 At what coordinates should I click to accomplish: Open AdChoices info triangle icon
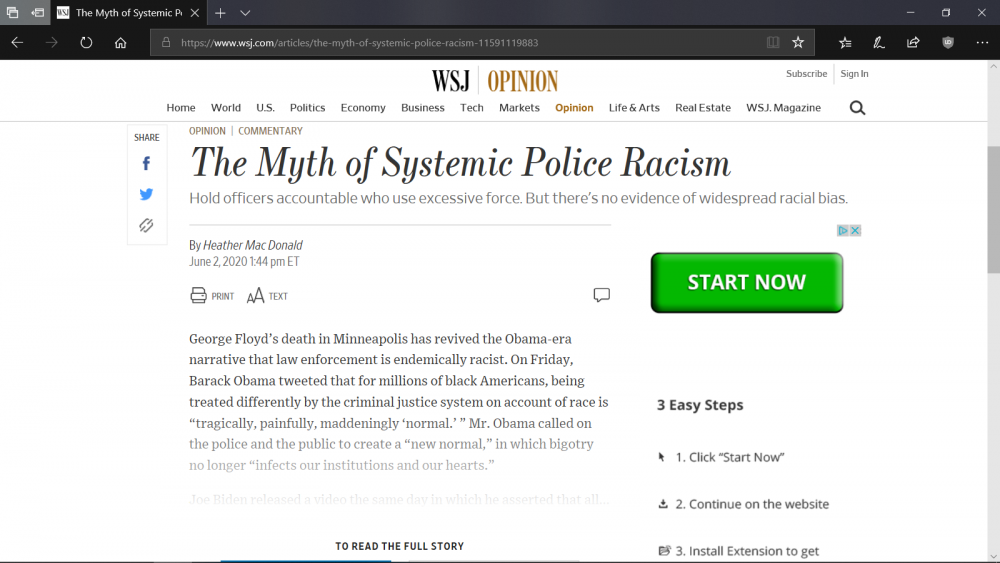click(843, 230)
